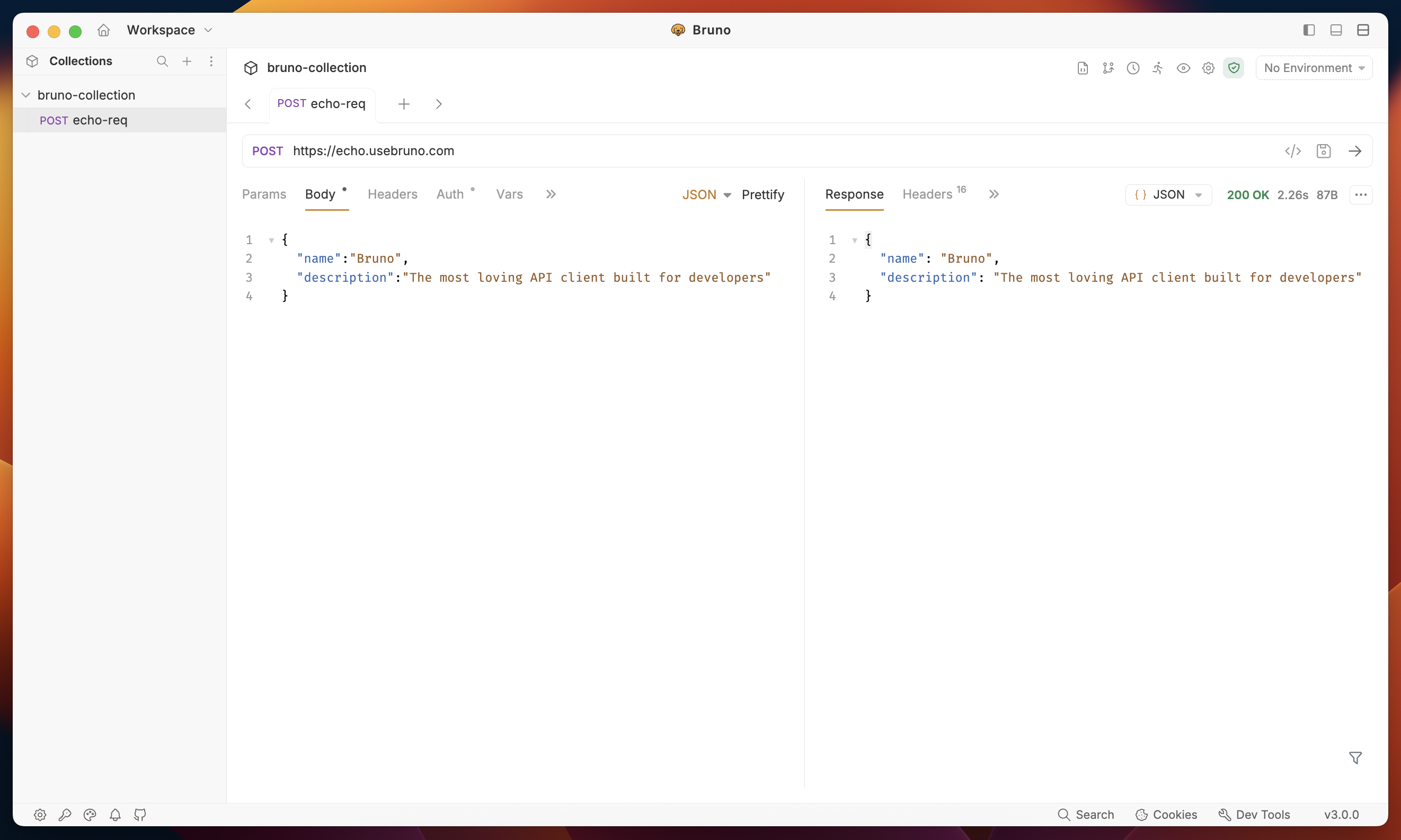Switch to the Vars tab
The image size is (1401, 840).
[509, 194]
